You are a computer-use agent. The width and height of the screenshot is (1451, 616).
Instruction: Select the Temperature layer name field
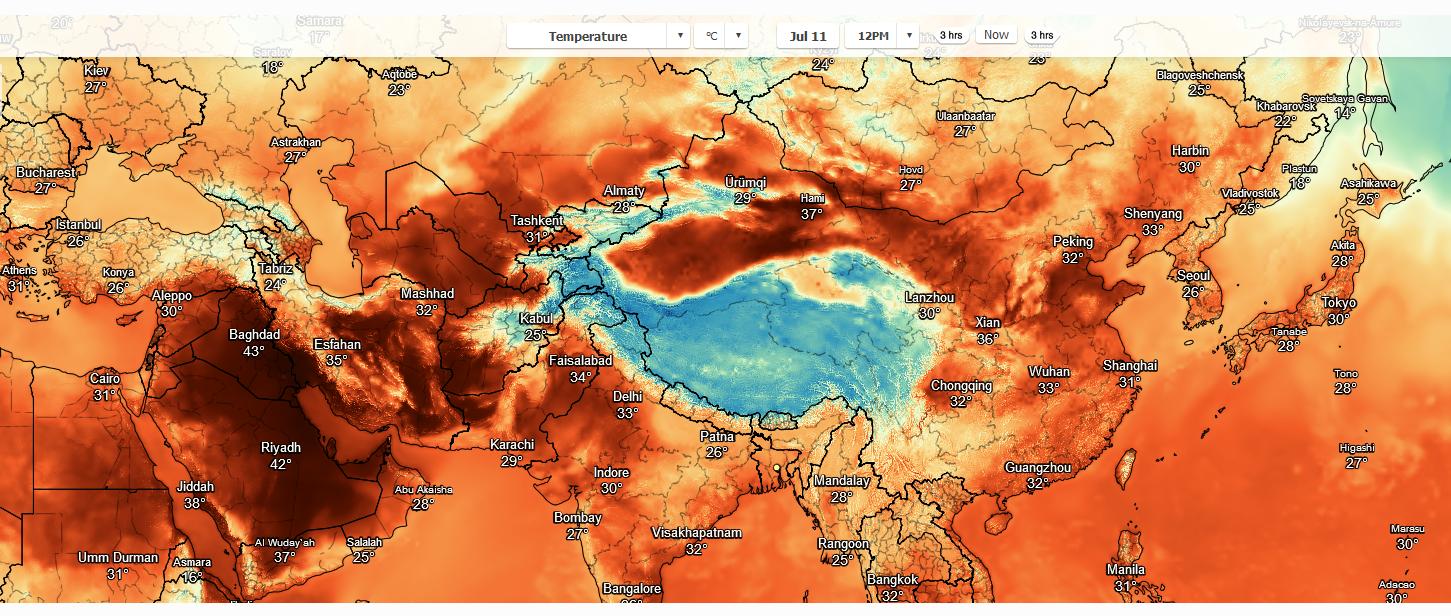[x=588, y=35]
